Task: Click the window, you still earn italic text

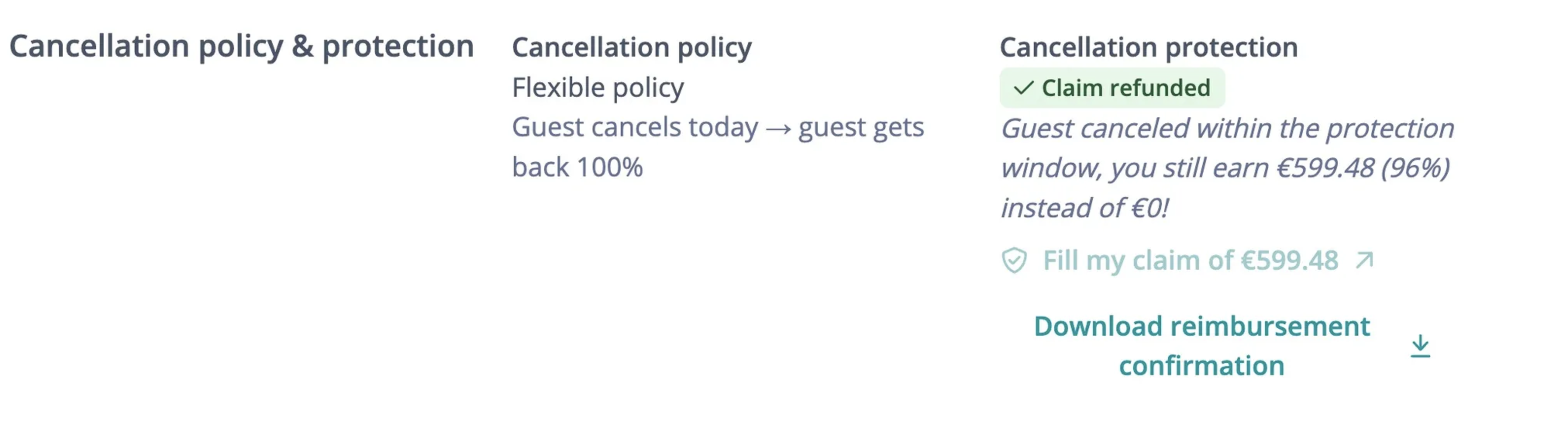Action: point(1136,168)
